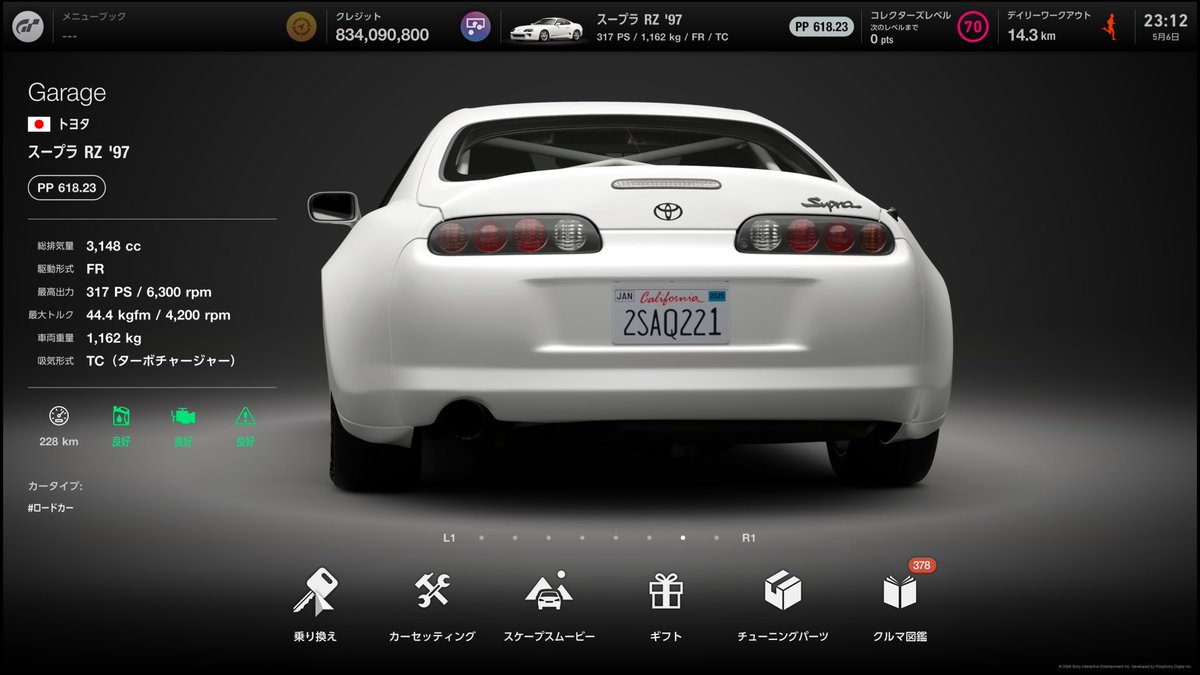Click the L1 previous view label
Viewport: 1200px width, 675px height.
pyautogui.click(x=449, y=538)
